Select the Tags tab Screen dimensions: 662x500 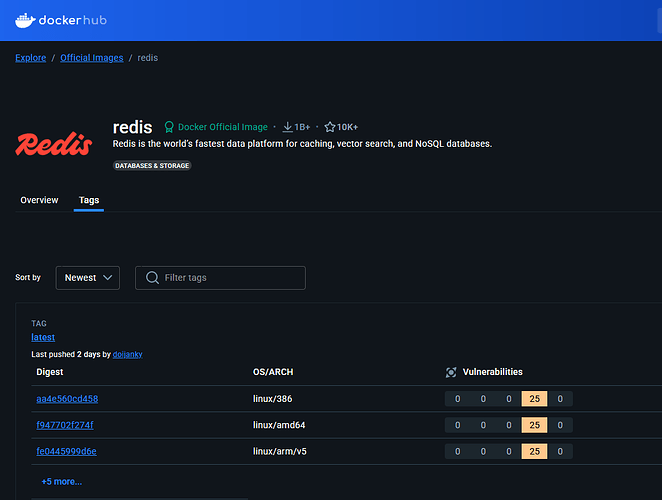click(x=89, y=200)
